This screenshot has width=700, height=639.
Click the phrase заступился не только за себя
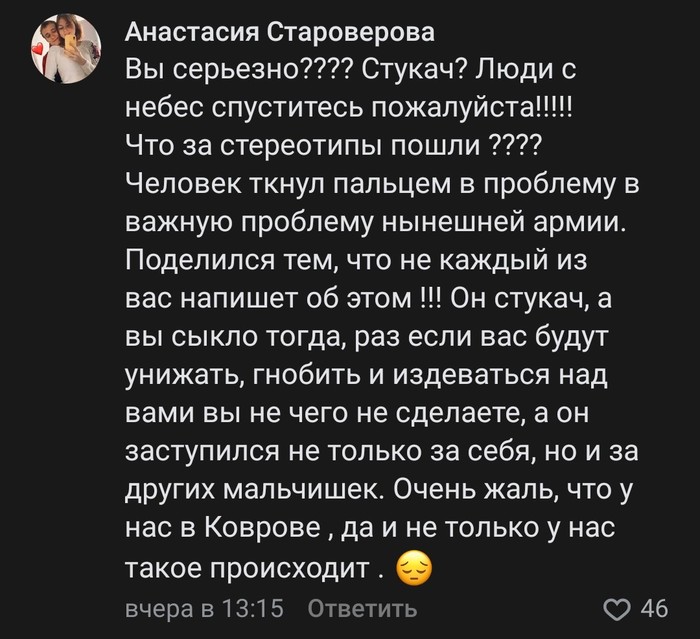coord(333,454)
